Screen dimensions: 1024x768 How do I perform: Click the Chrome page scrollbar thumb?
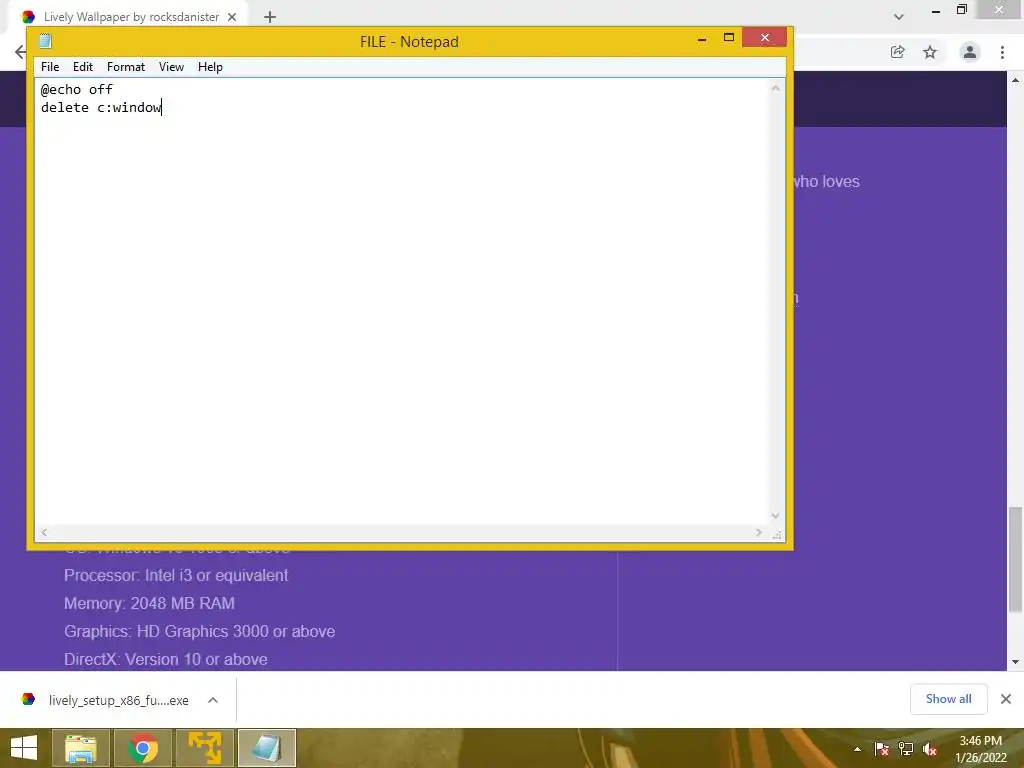click(x=1016, y=560)
